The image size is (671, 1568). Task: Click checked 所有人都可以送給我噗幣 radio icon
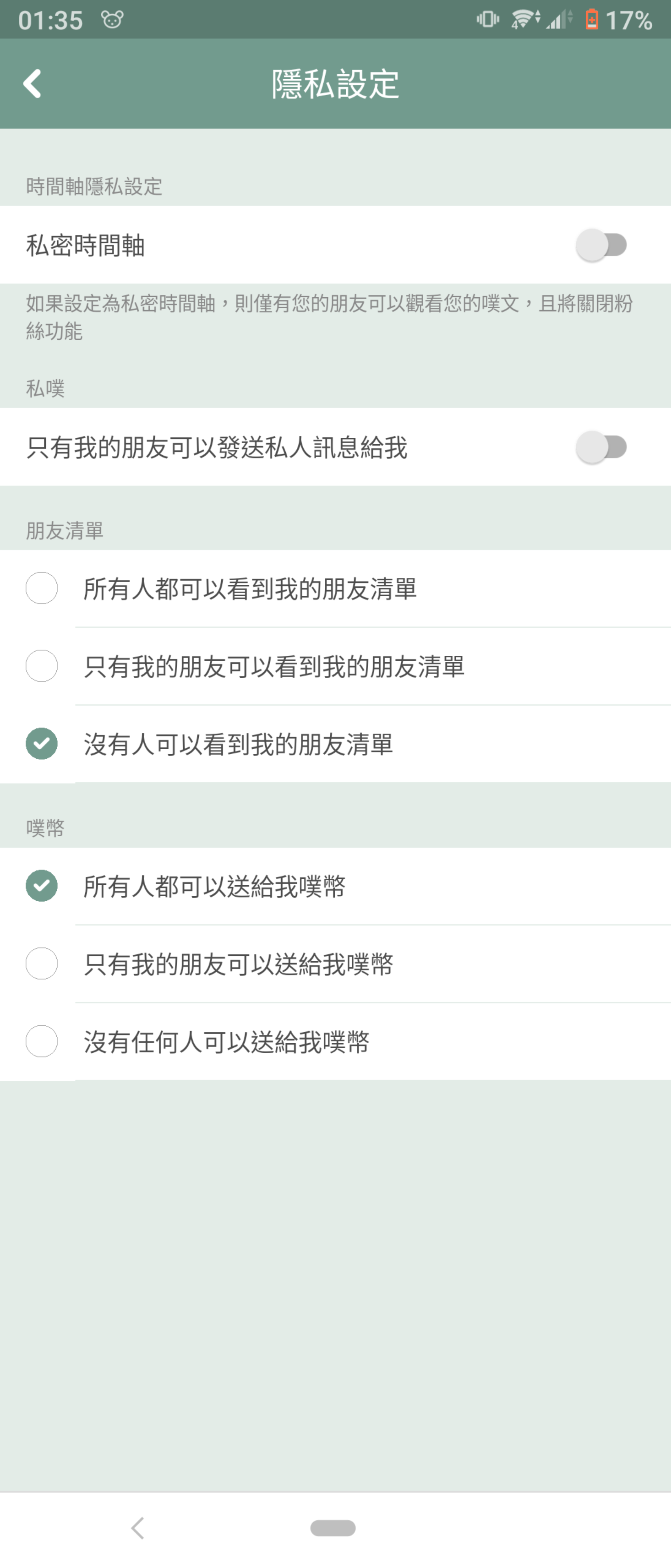tap(41, 886)
